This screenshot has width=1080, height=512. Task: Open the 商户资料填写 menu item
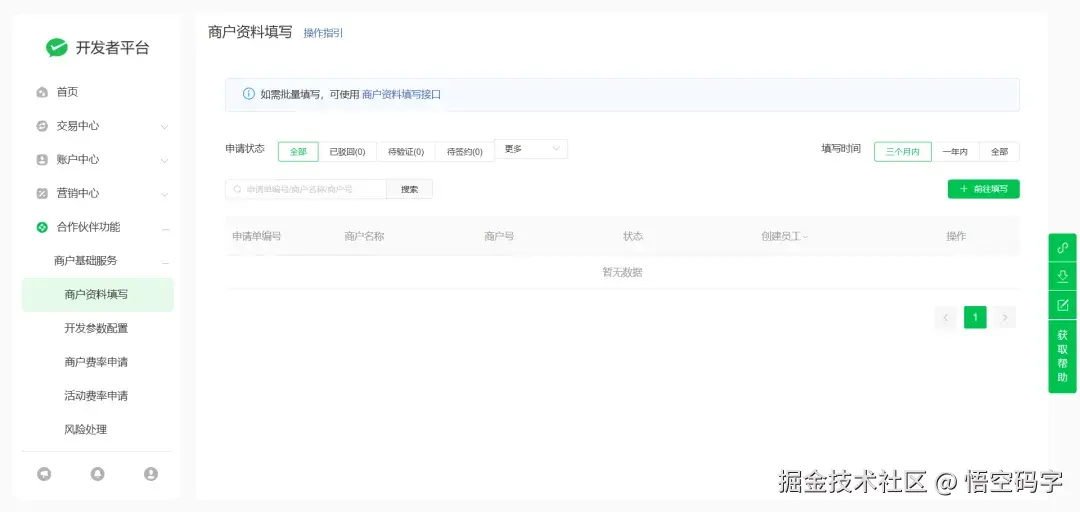97,295
